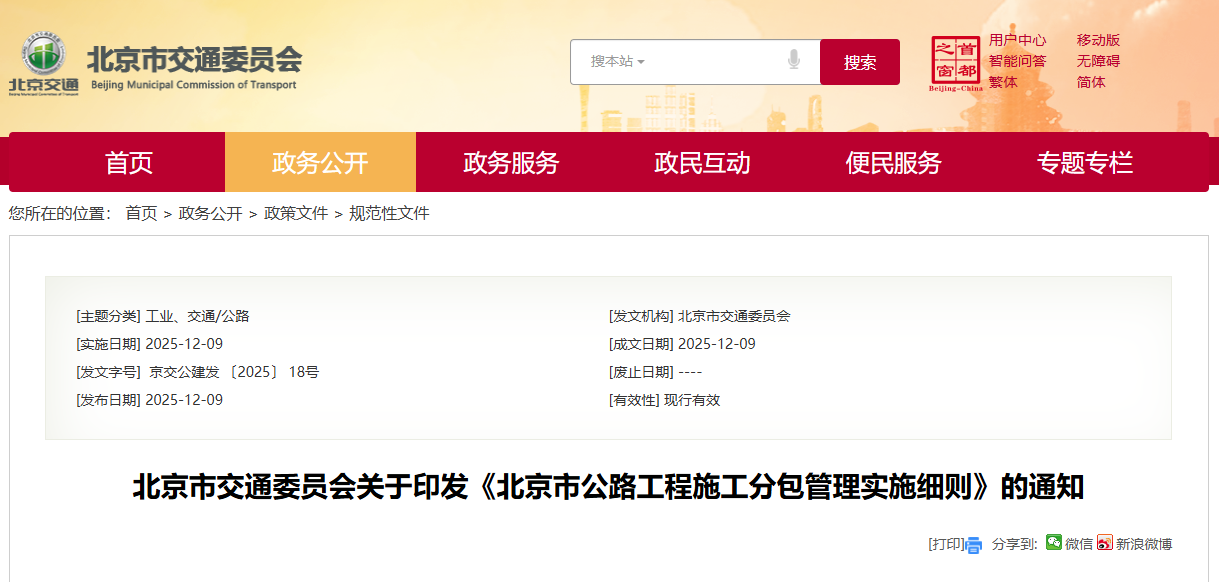Click the WeChat icon before 微信 label
Screen dimensions: 1219x582
[x=1053, y=543]
